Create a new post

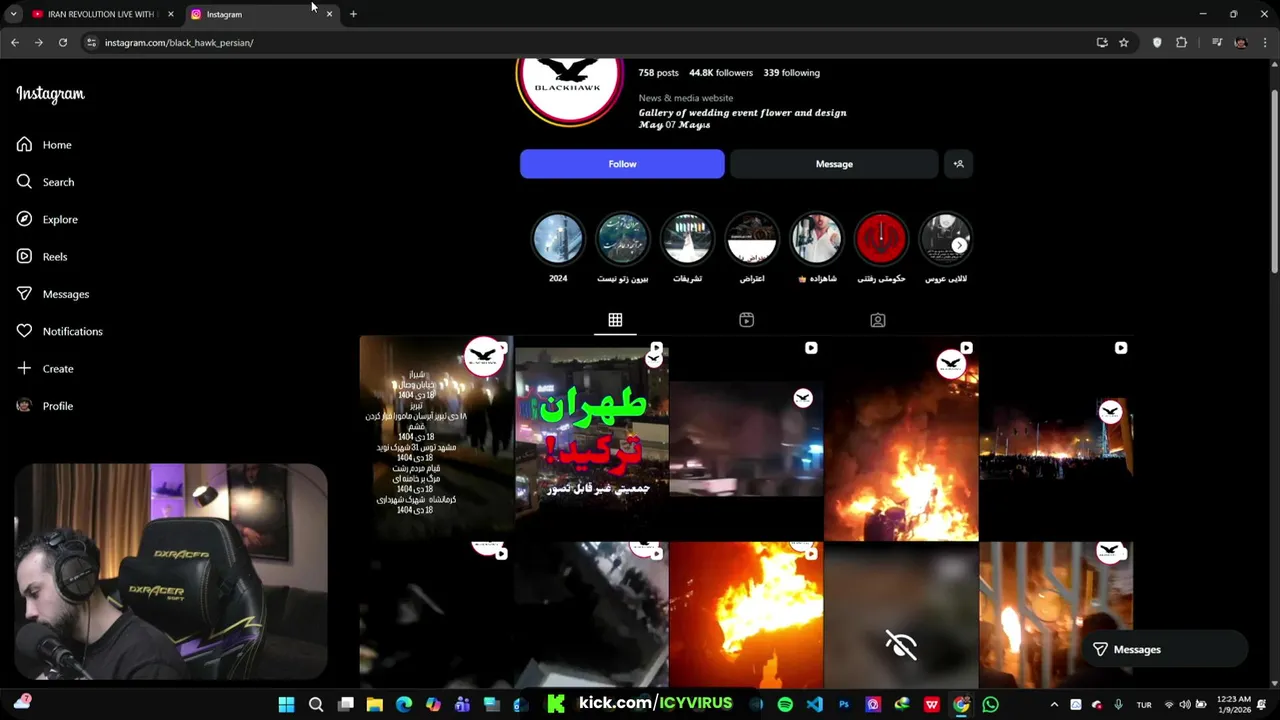click(45, 368)
